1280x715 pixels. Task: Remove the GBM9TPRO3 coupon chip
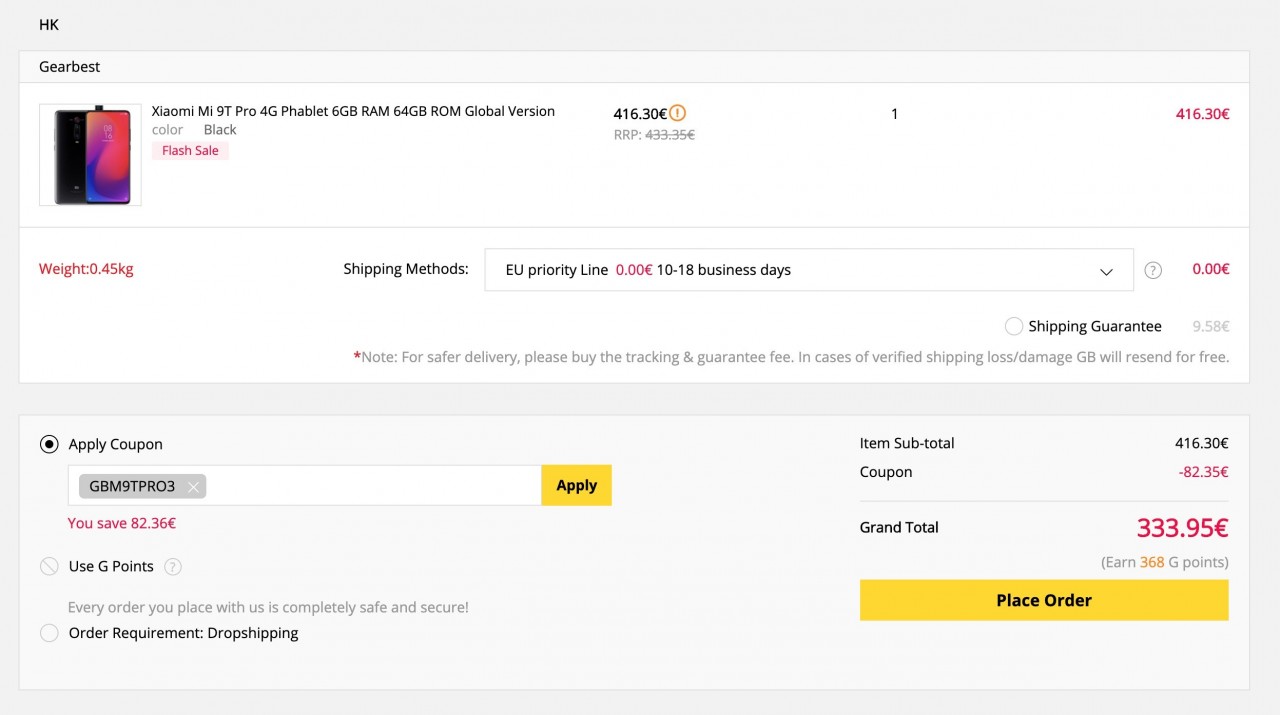click(193, 487)
